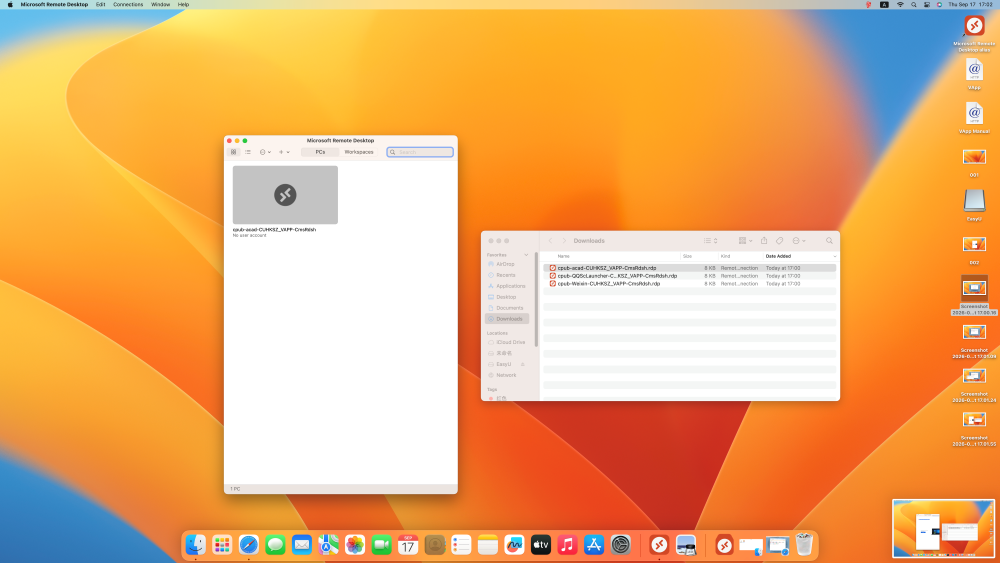Toggle the Date Added sort direction chevron
1000x563 pixels.
click(x=834, y=256)
